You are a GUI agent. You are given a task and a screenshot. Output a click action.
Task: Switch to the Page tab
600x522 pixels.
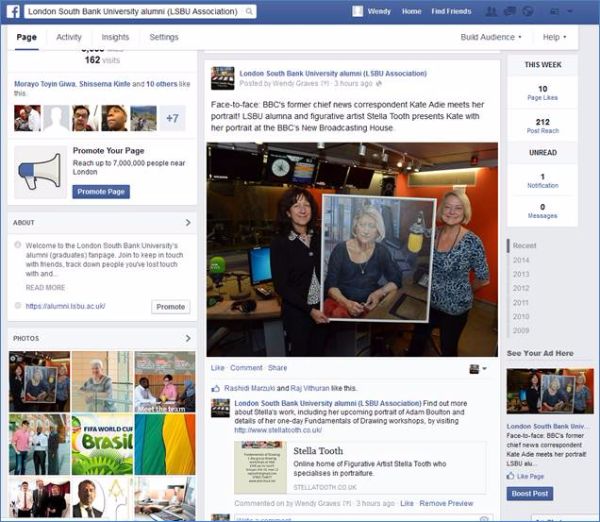coord(27,37)
